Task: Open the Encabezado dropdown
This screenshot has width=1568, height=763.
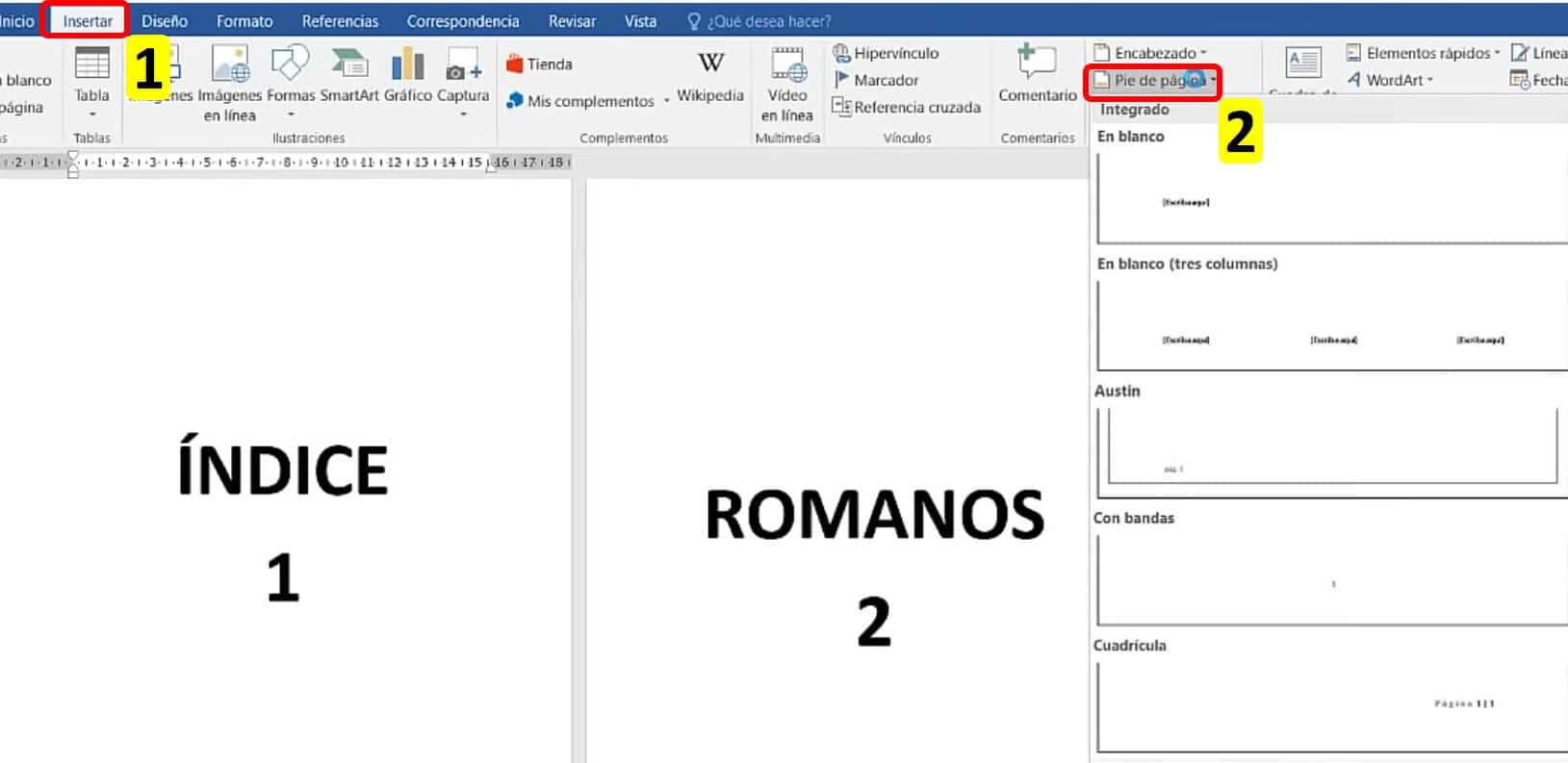Action: click(x=1150, y=53)
